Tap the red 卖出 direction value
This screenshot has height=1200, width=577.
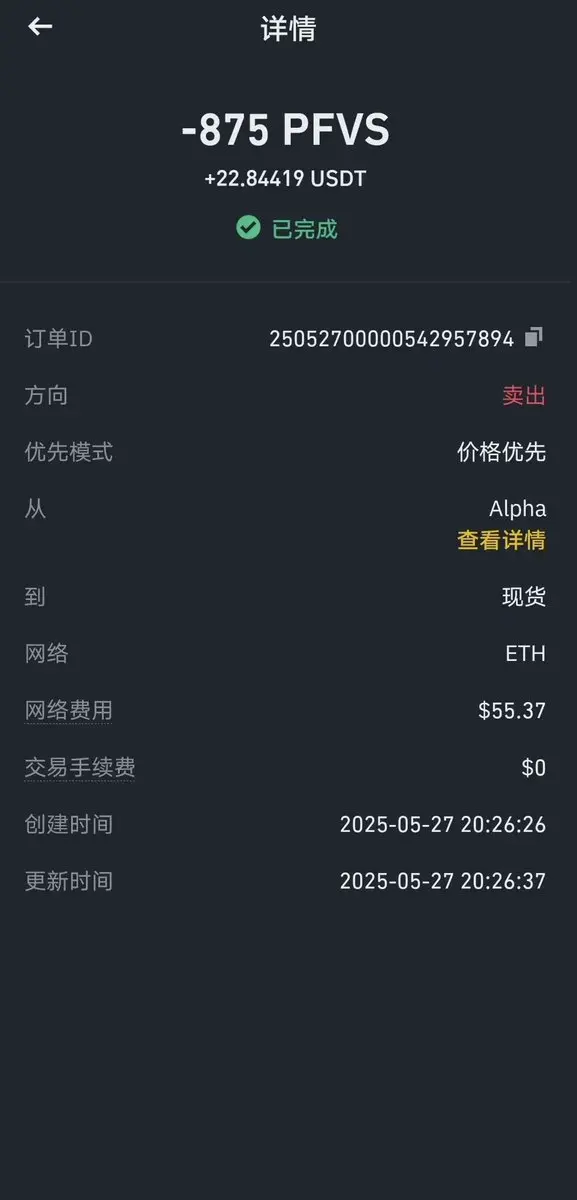(x=524, y=396)
